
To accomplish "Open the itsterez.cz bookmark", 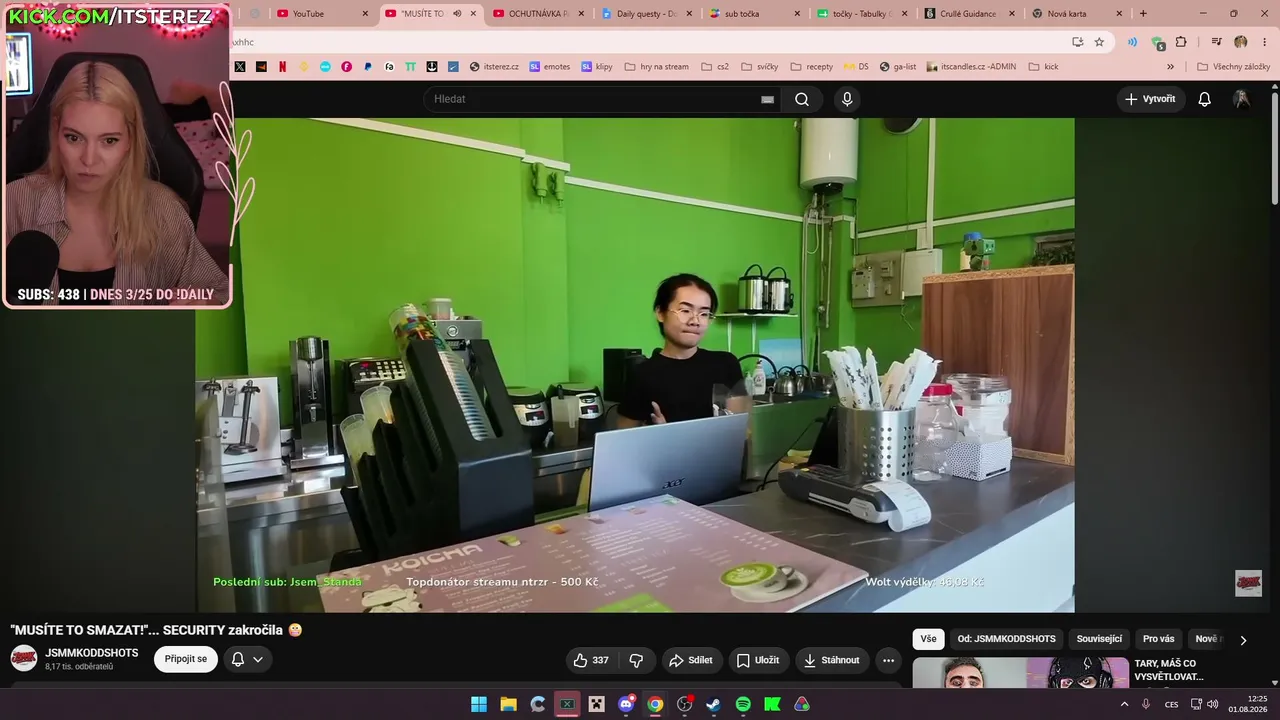I will pos(494,67).
